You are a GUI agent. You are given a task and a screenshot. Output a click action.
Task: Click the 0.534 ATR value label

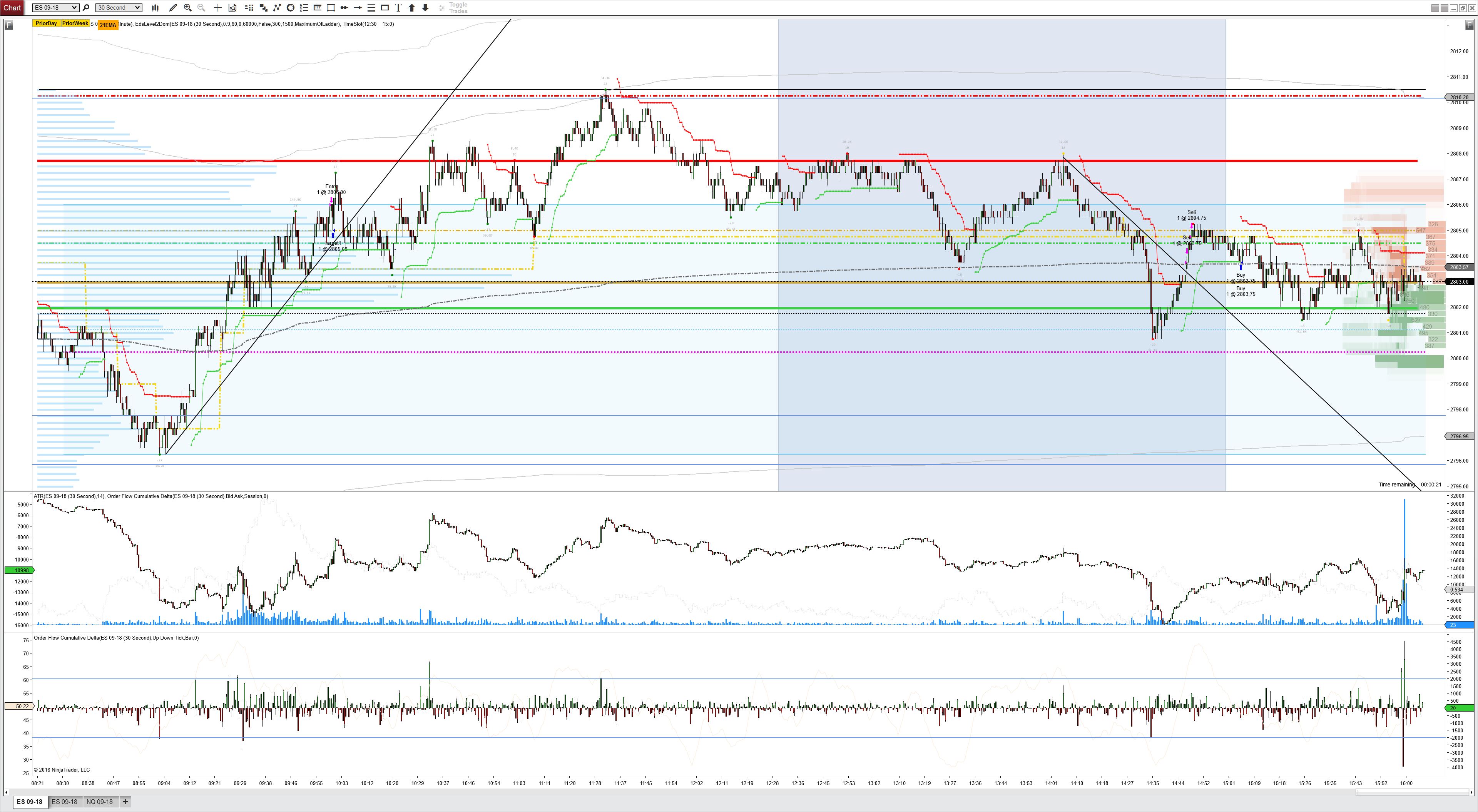pos(1459,590)
